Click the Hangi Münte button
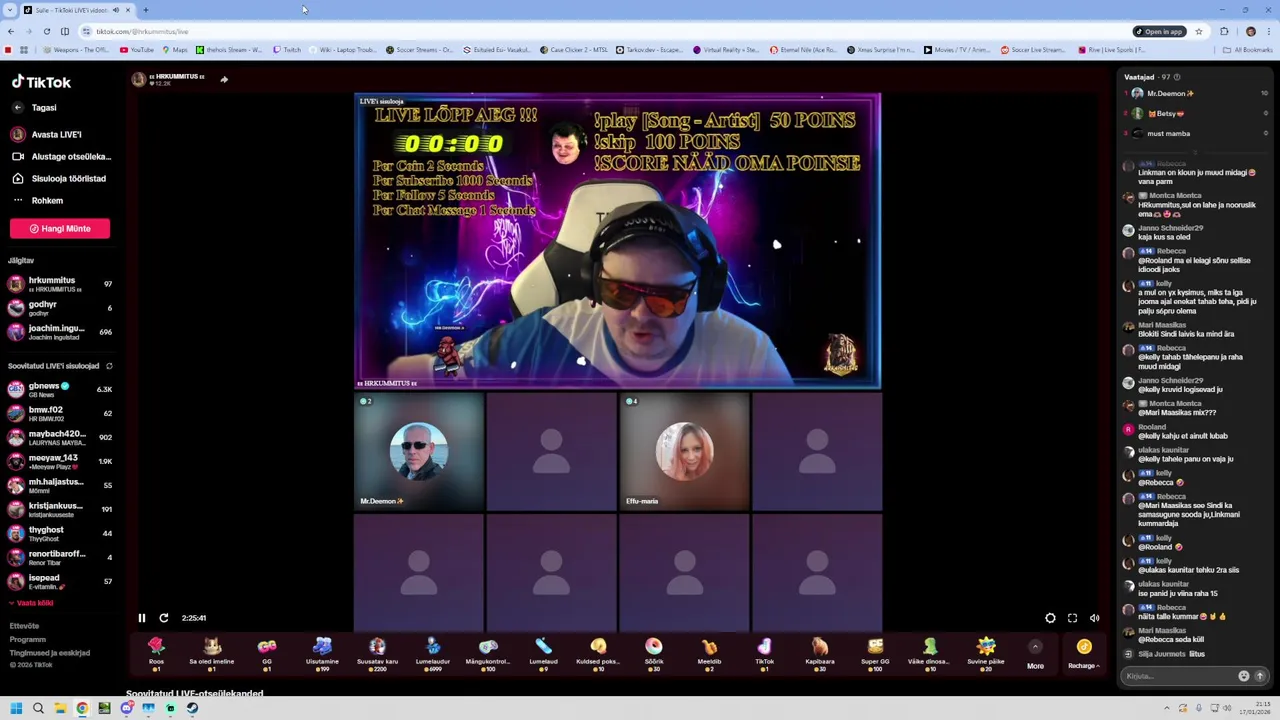Viewport: 1280px width, 720px height. [60, 228]
